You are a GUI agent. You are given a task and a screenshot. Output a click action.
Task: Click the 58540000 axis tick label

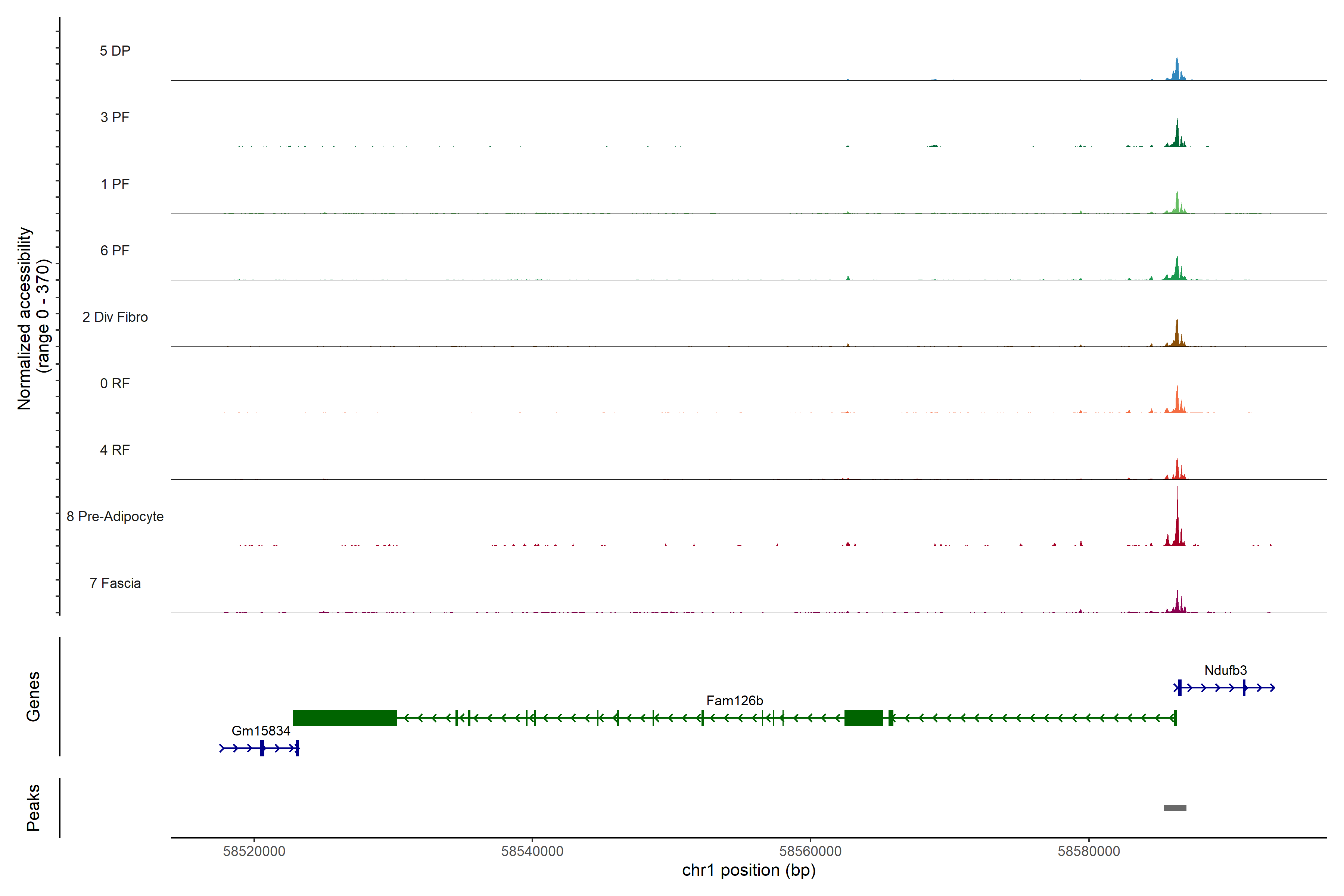pyautogui.click(x=532, y=851)
